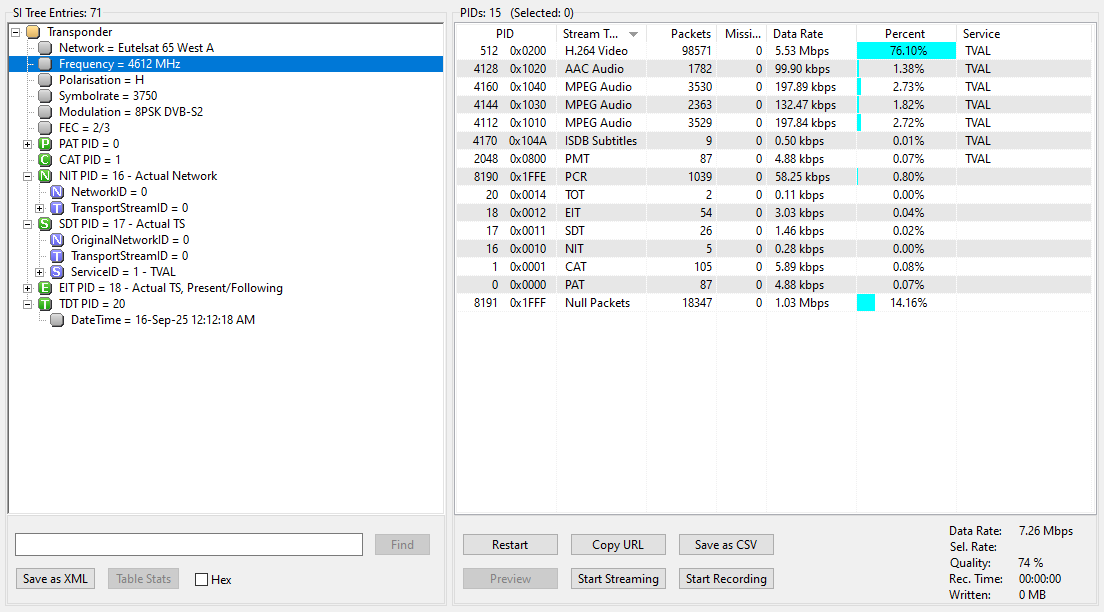Click the yellow Transponder root icon

(33, 32)
